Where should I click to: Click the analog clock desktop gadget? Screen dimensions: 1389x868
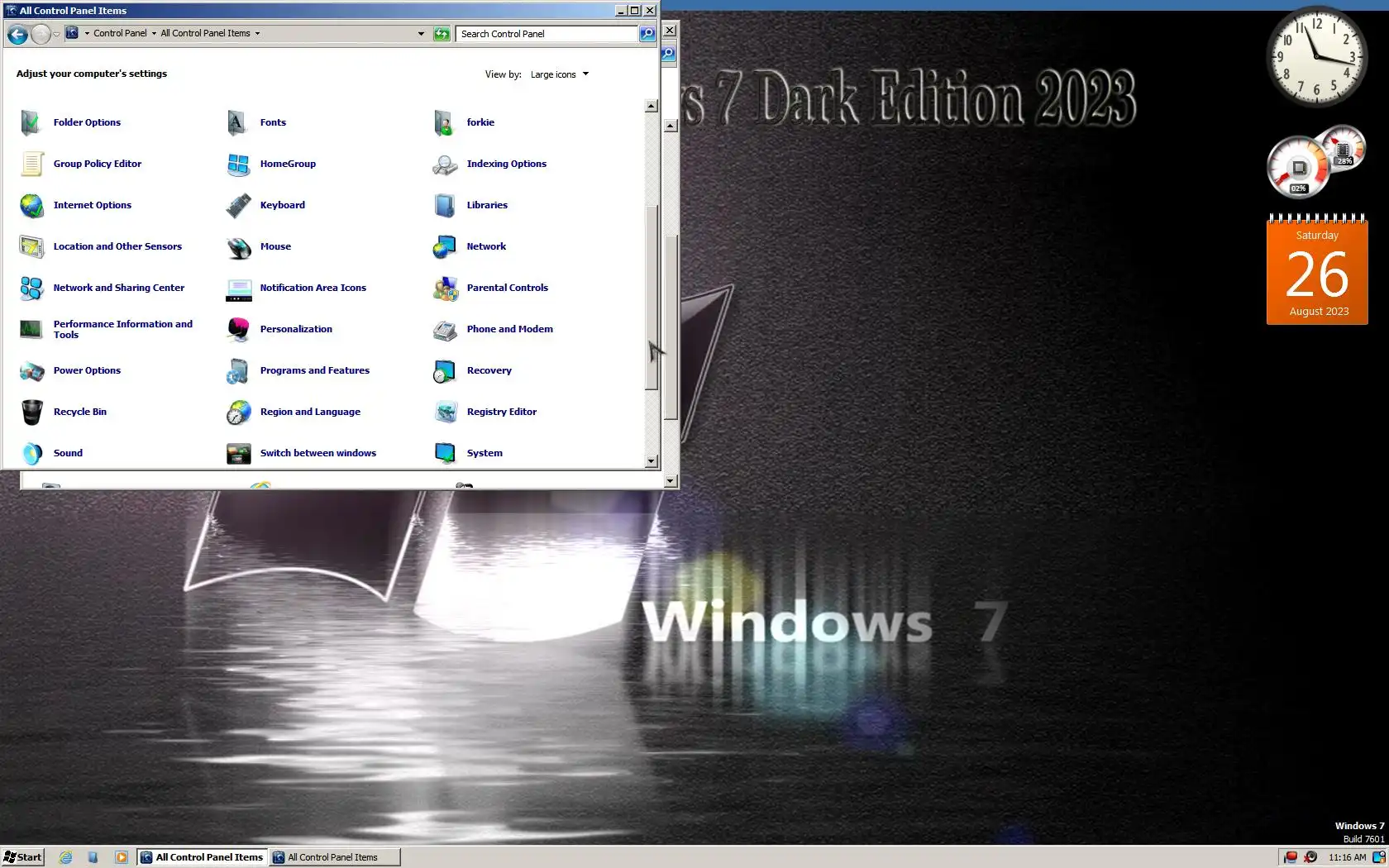1317,56
